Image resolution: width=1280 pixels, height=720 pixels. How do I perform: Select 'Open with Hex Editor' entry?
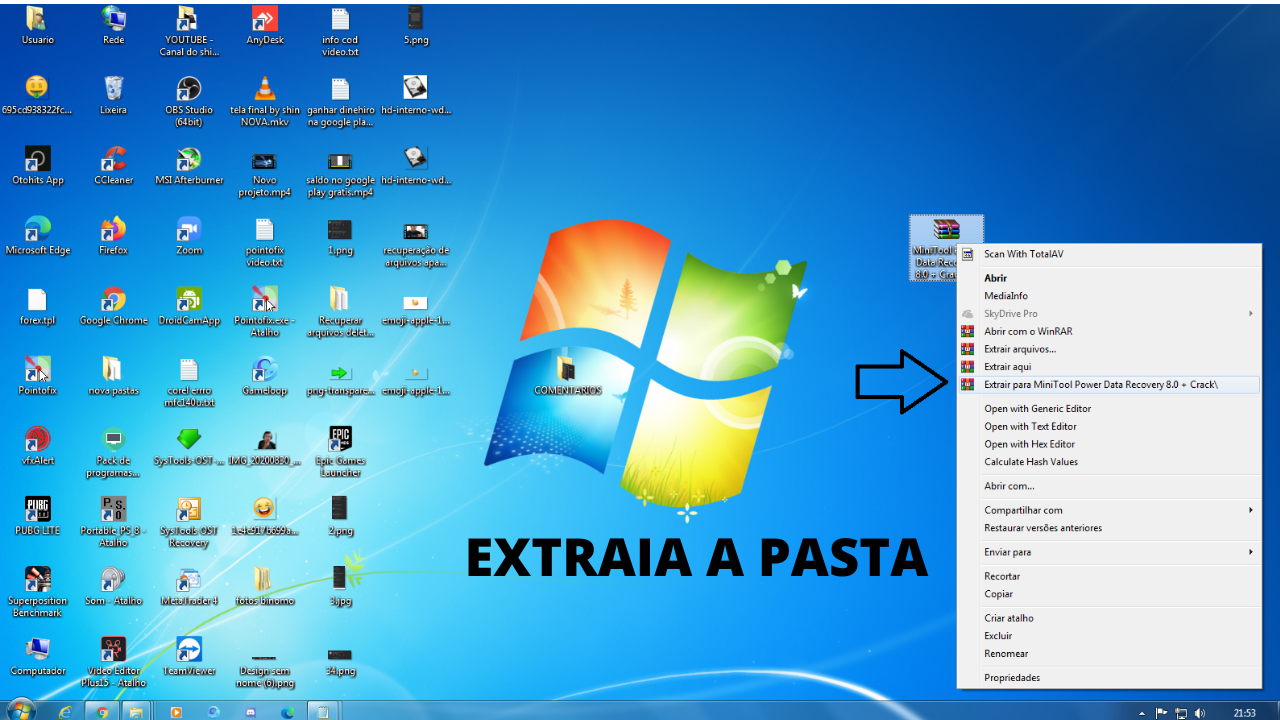click(x=1109, y=444)
